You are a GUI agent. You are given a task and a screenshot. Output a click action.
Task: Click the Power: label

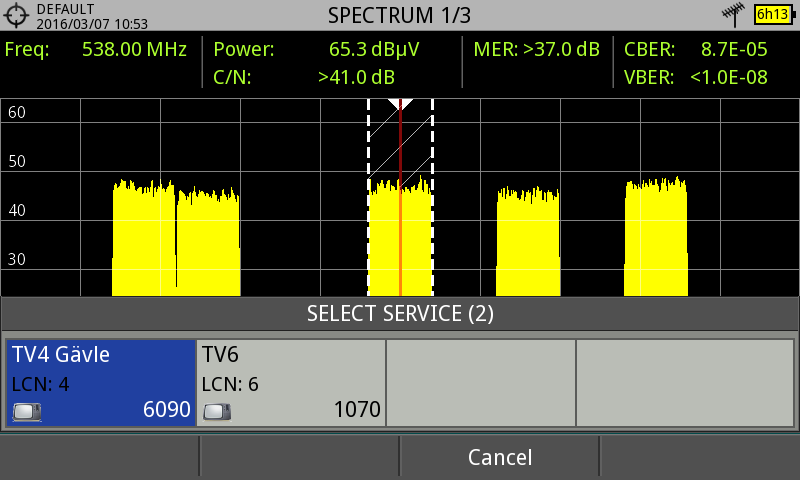[x=244, y=49]
